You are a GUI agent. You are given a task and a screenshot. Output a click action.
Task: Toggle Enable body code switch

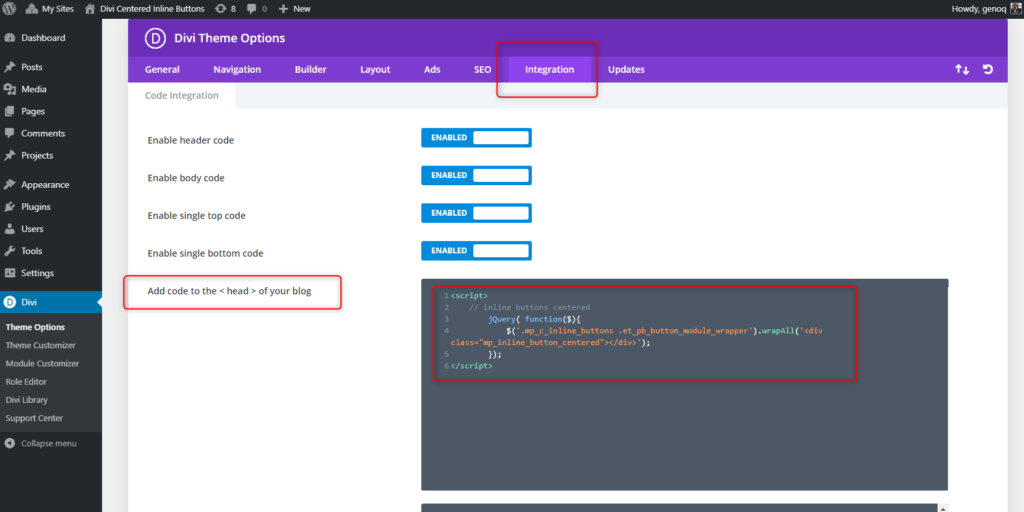(x=476, y=176)
